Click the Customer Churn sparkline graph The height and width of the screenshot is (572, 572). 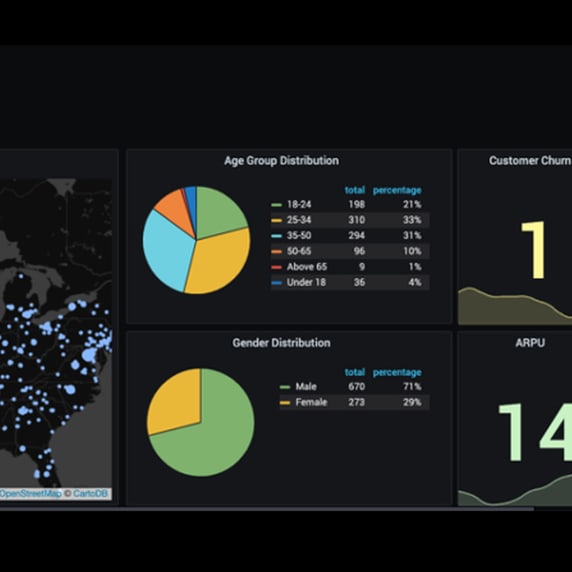click(515, 306)
